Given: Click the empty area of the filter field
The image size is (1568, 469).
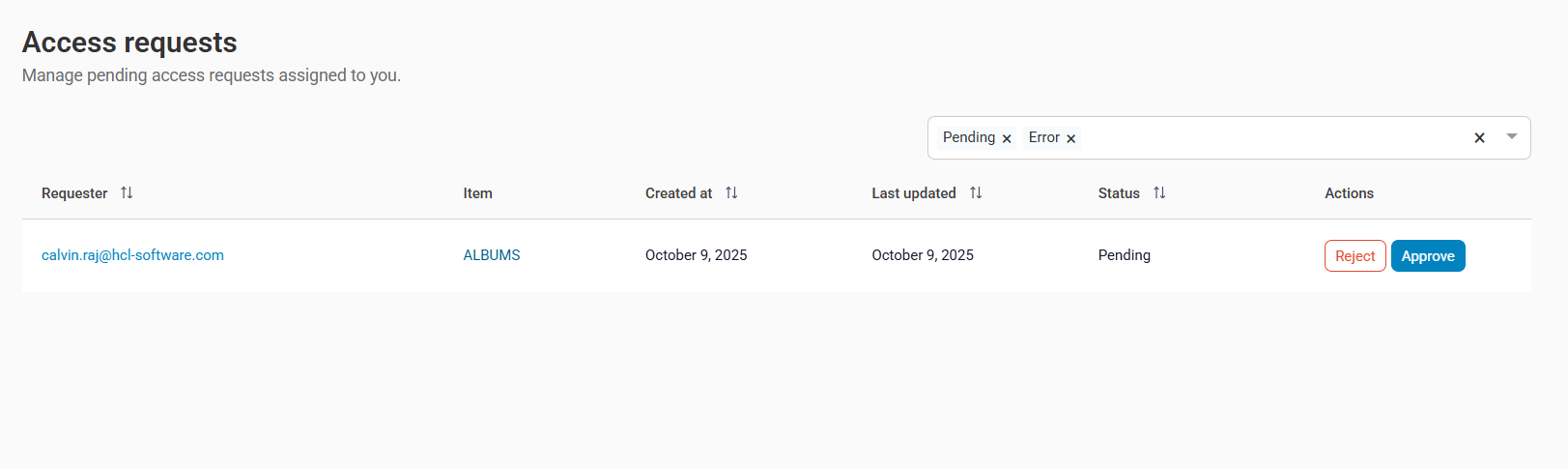Looking at the screenshot, I should click(x=1266, y=138).
